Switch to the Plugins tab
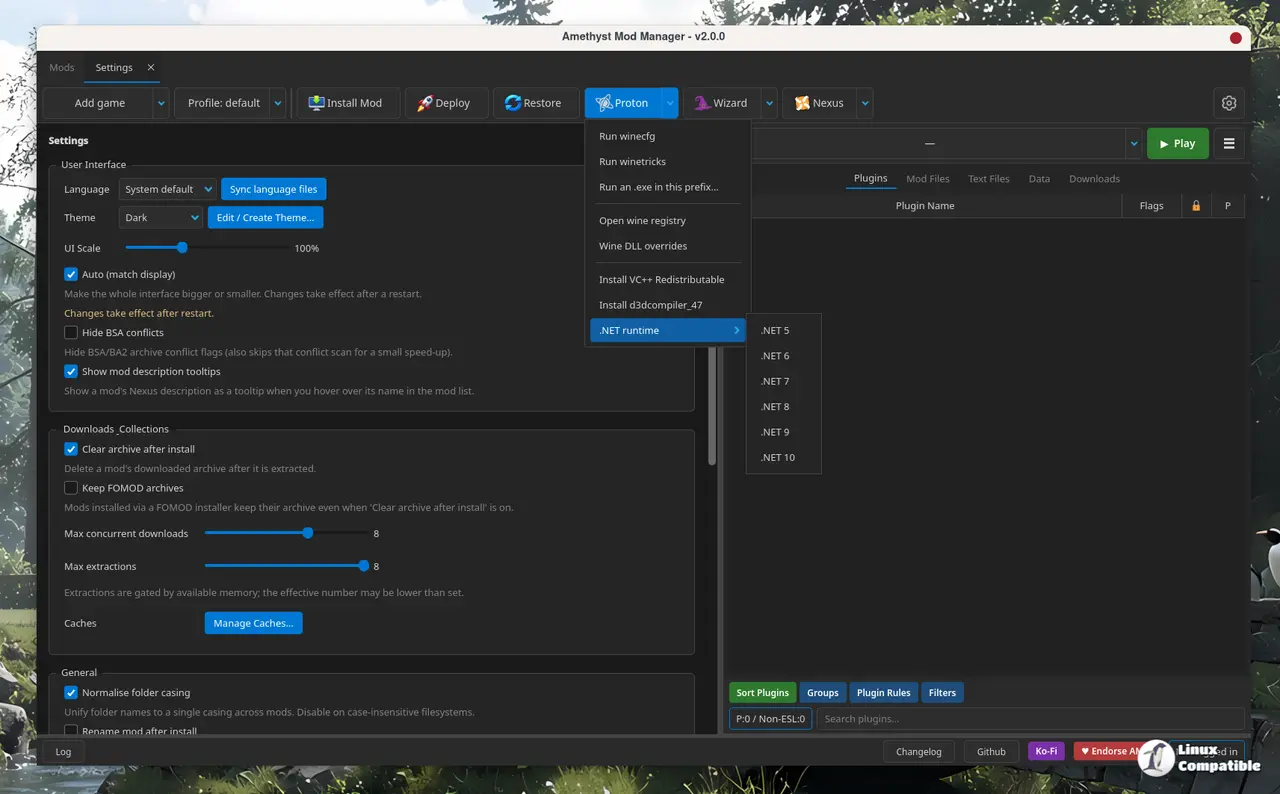 point(870,179)
